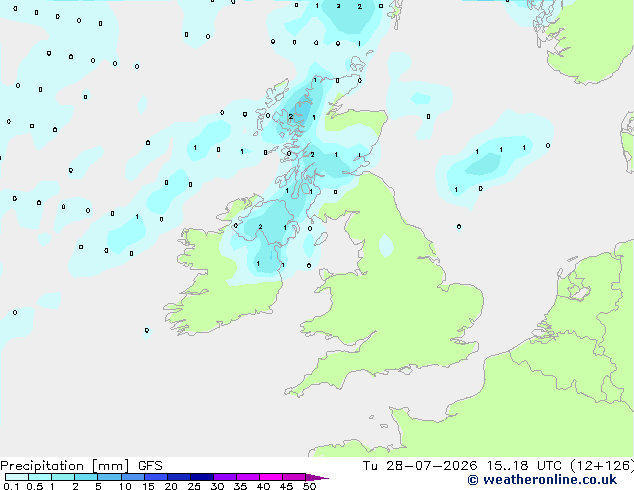Click the '35' legend value label
Viewport: 634px width, 490px height.
pos(240,486)
